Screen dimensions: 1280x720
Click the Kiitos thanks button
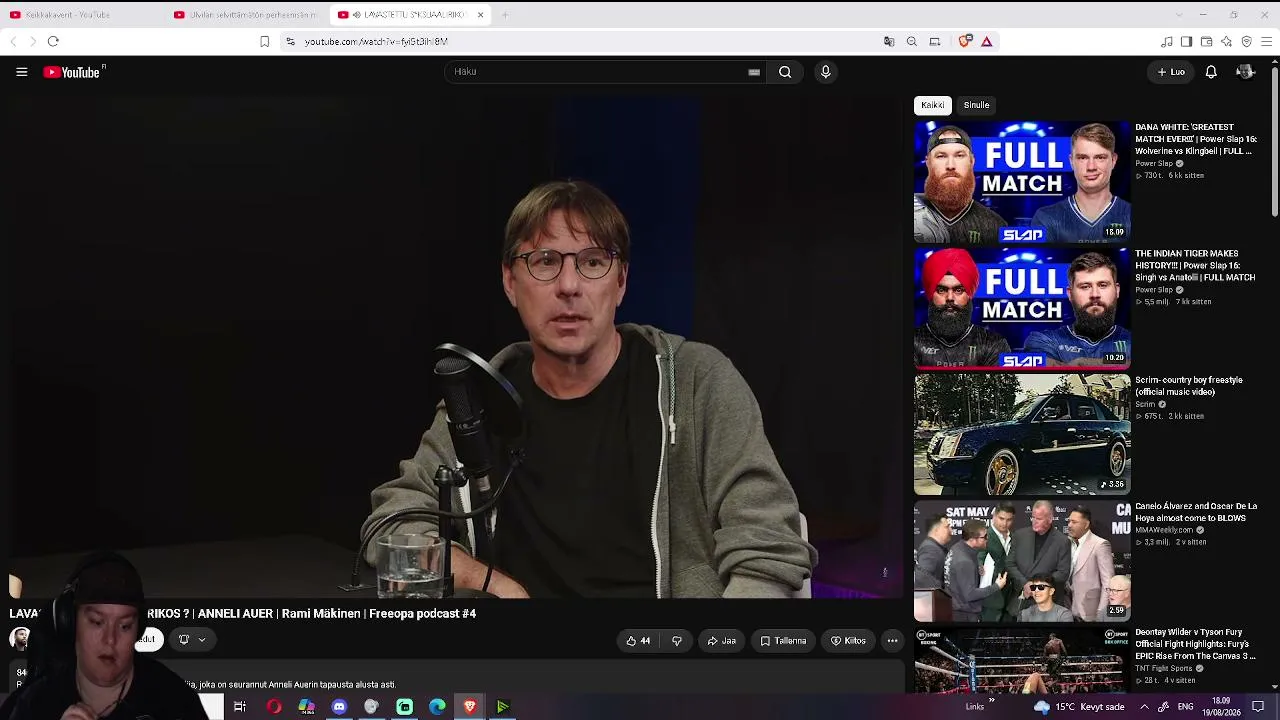point(848,641)
